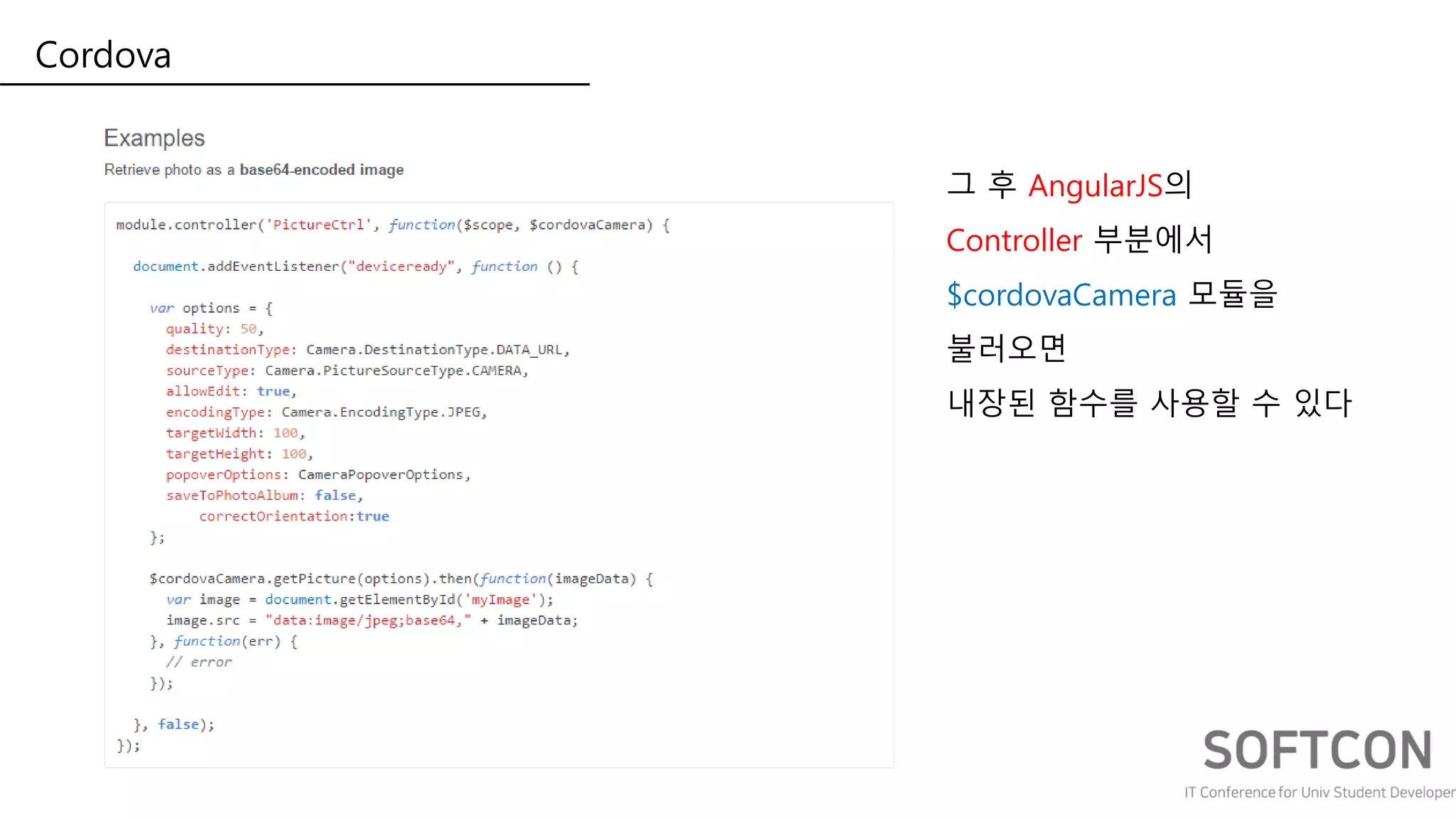Click the Korean line '내장된 함수를 사용할 수 있다'
Image resolution: width=1456 pixels, height=819 pixels.
[1150, 402]
